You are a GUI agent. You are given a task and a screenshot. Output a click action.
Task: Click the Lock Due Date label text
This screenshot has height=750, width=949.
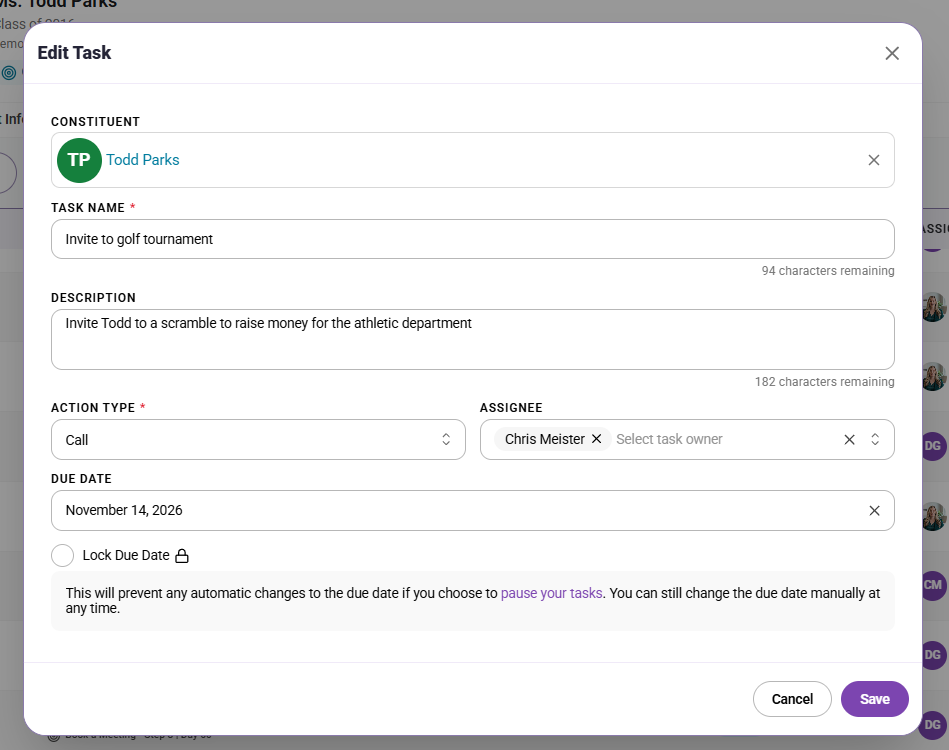126,555
